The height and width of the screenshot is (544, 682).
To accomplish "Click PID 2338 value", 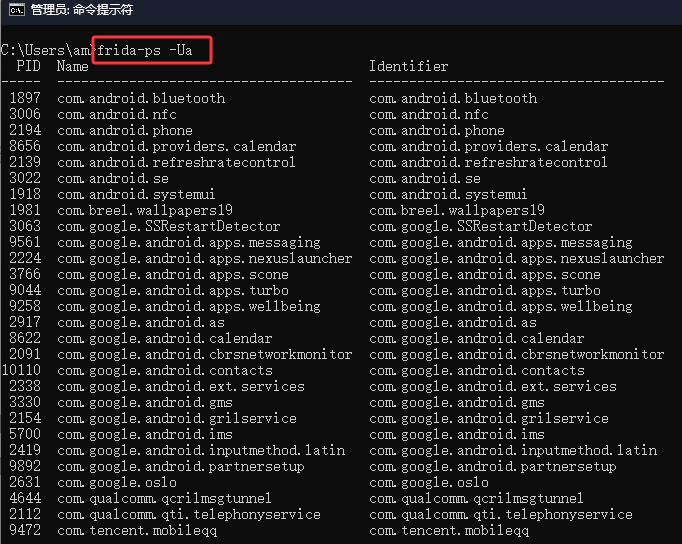I will click(25, 386).
